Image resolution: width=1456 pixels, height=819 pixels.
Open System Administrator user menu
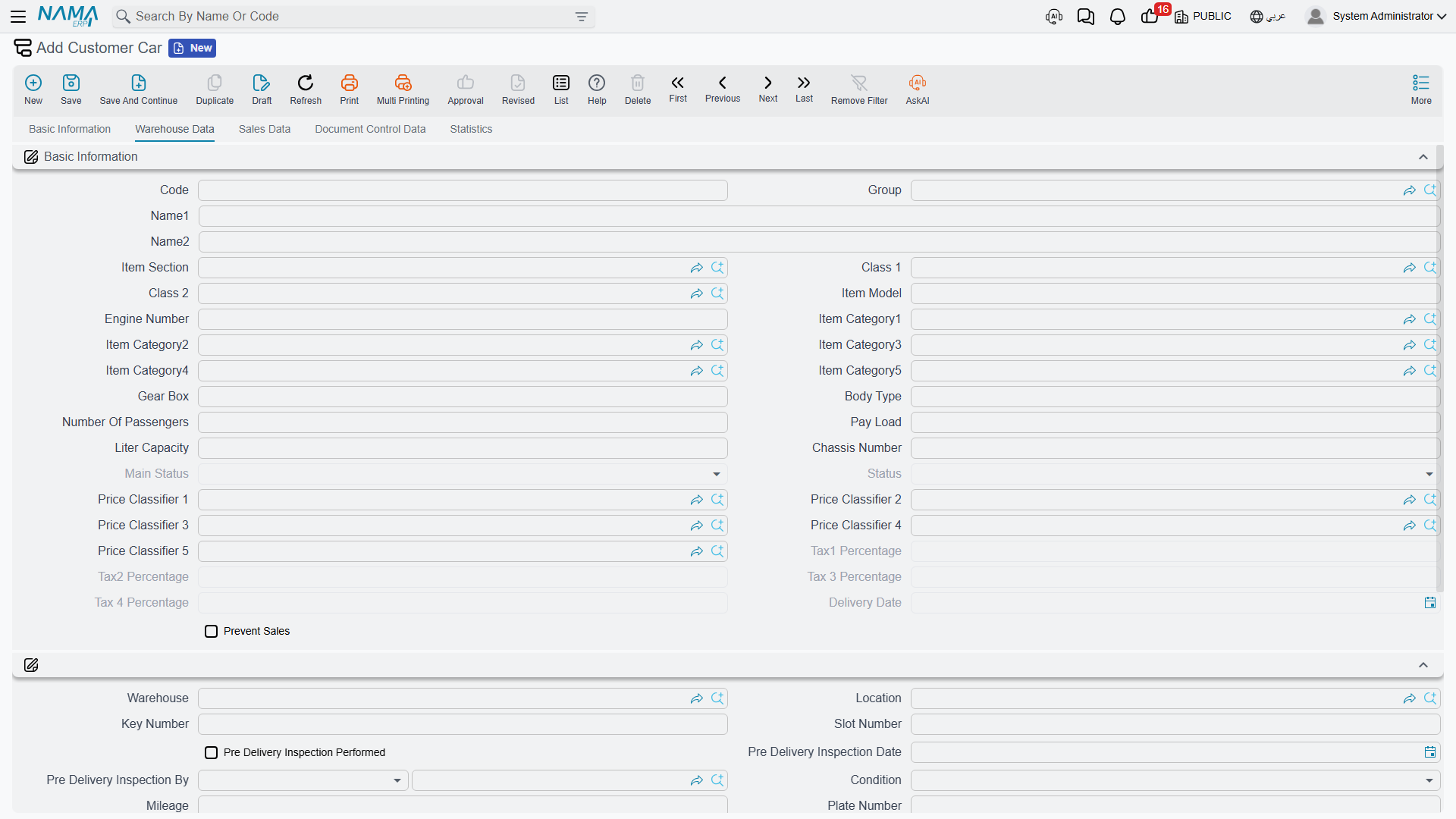(x=1376, y=17)
